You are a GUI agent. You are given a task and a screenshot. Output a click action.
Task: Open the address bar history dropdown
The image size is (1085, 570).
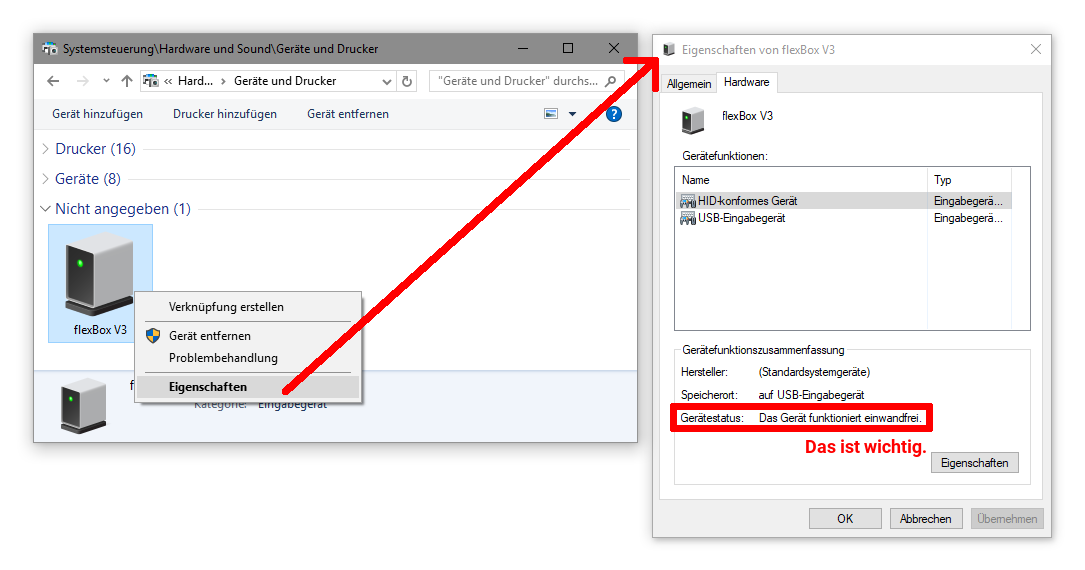[387, 82]
